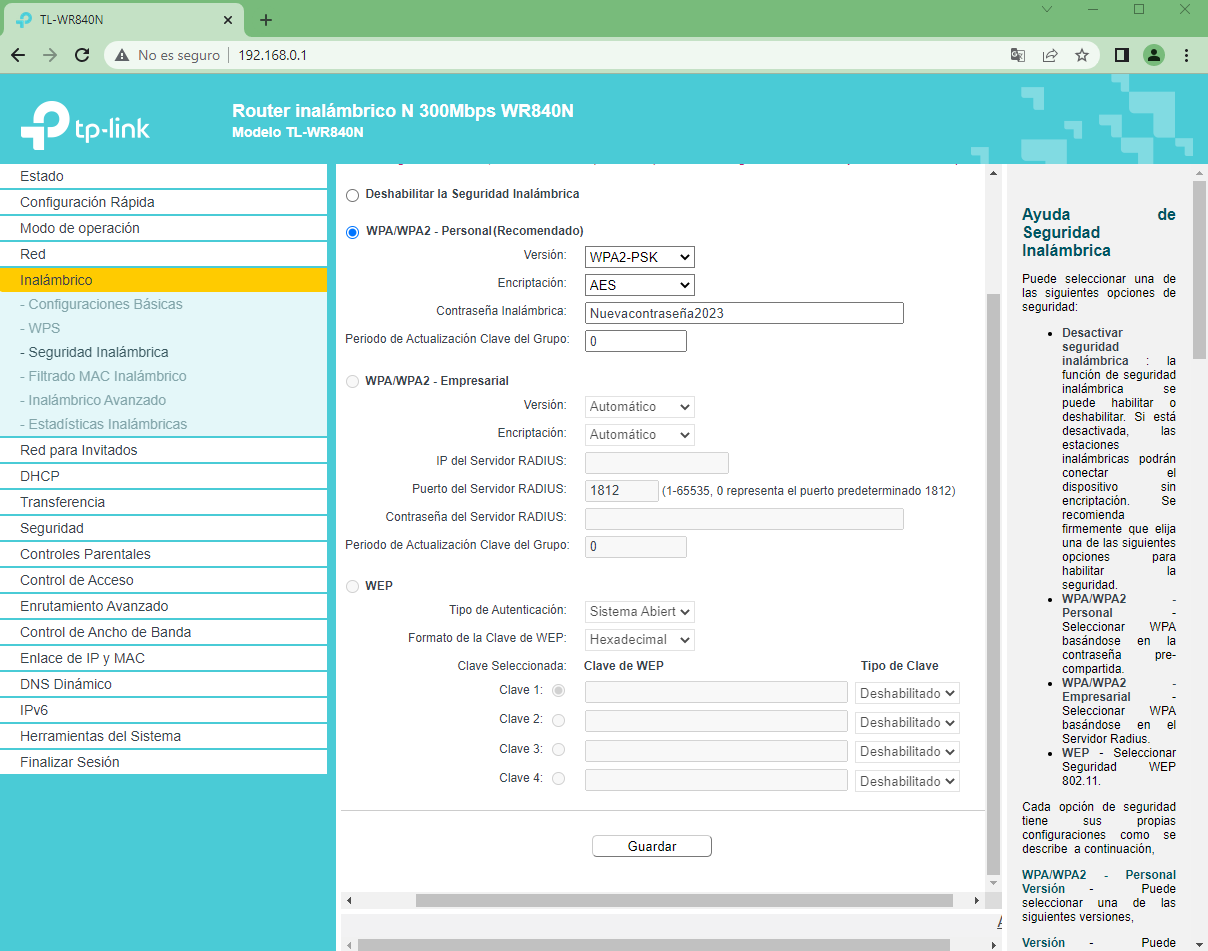Bookmark page with star icon
Viewport: 1208px width, 951px height.
1081,55
